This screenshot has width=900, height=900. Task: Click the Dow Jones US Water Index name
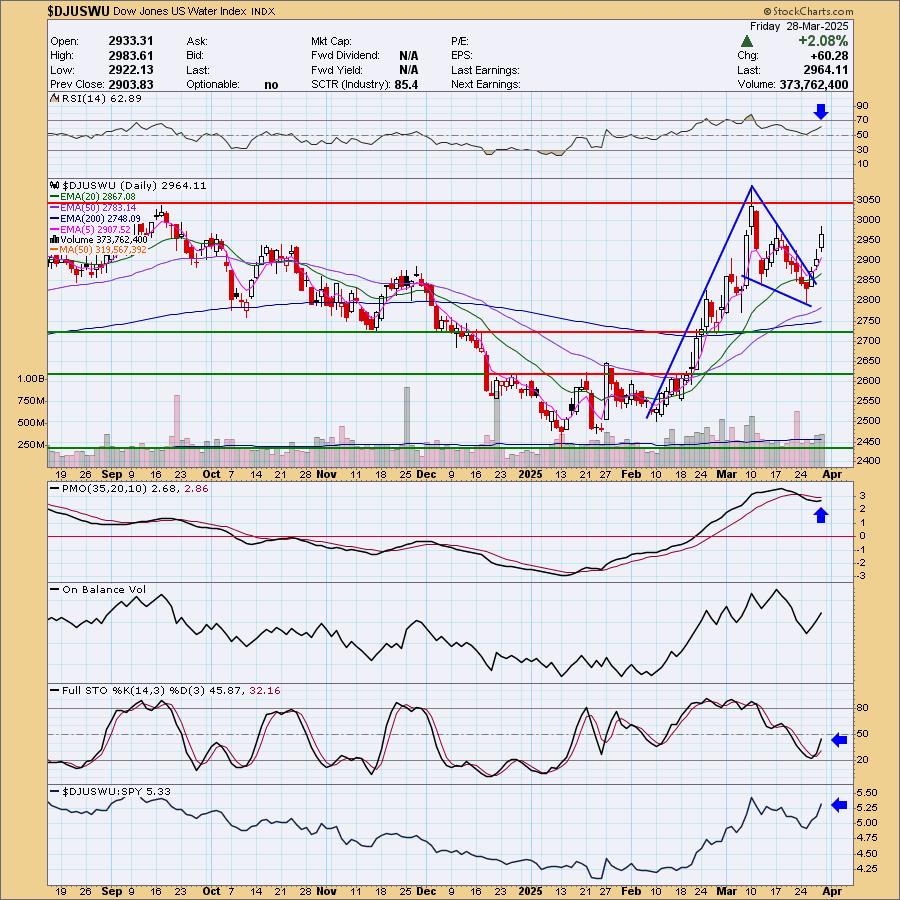click(x=180, y=11)
